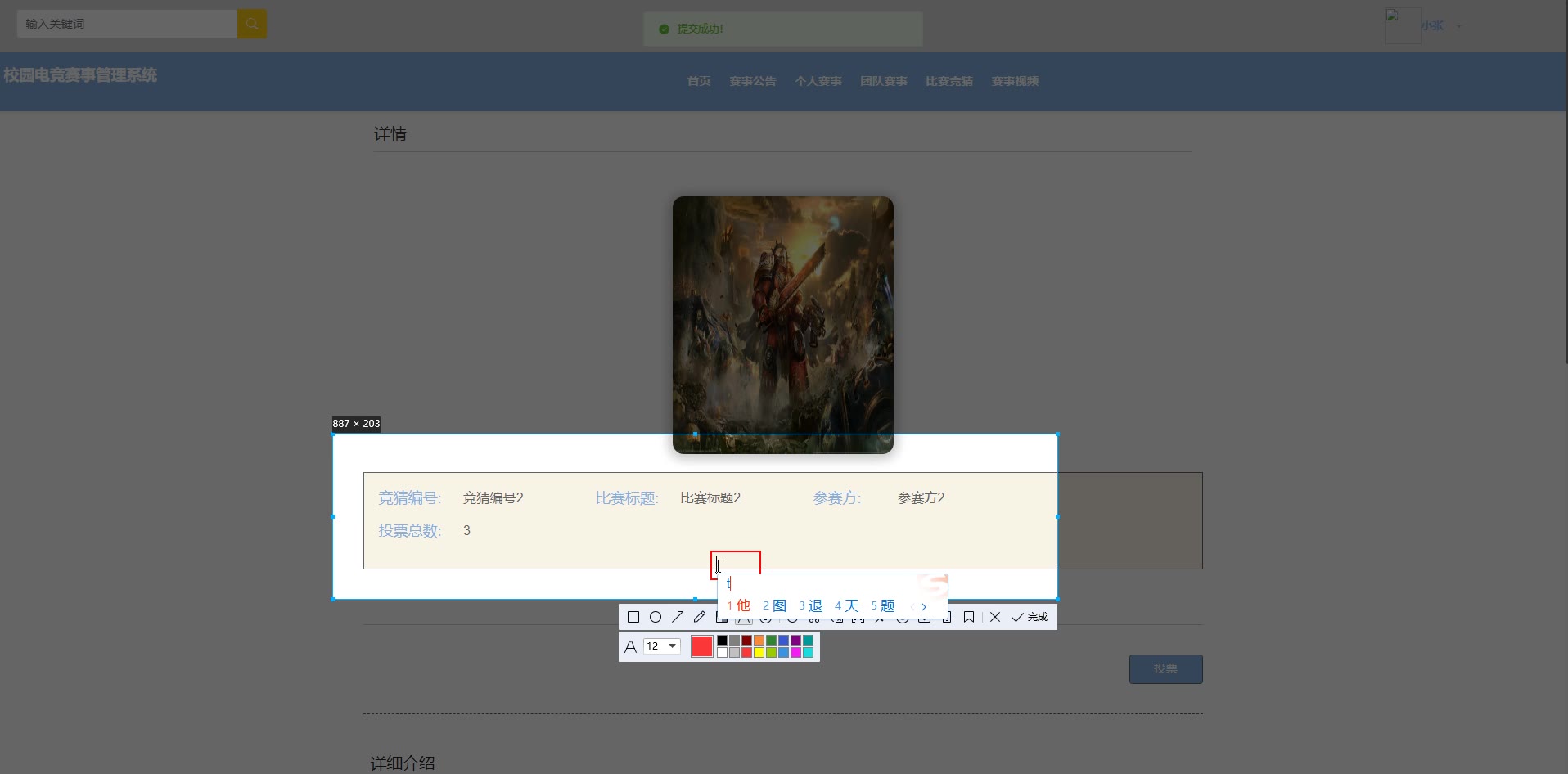The height and width of the screenshot is (774, 1568).
Task: Pick the dark green color swatch
Action: pos(771,641)
